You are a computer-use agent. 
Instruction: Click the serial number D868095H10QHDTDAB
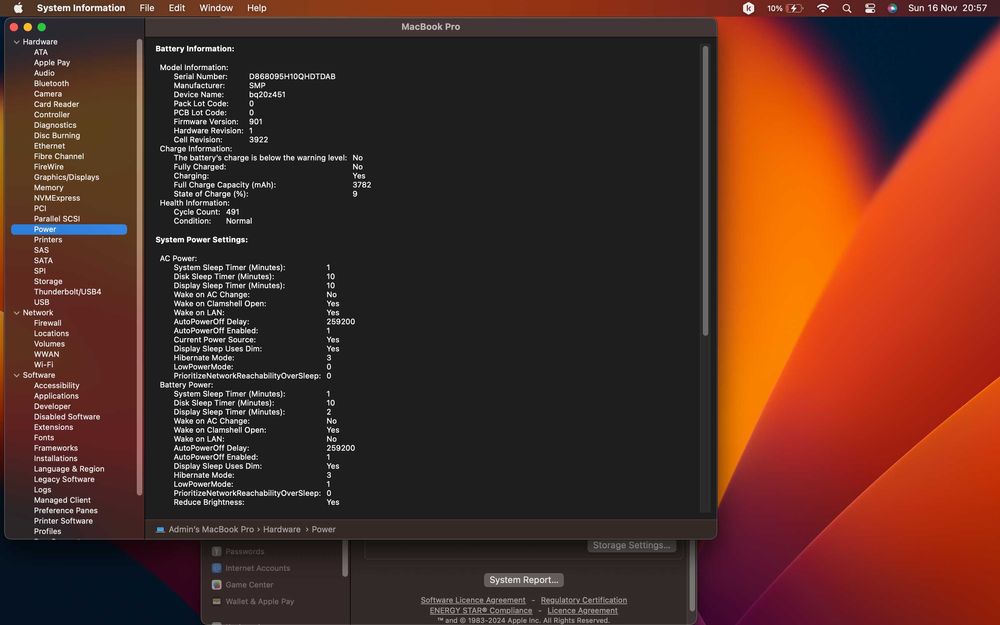click(292, 77)
